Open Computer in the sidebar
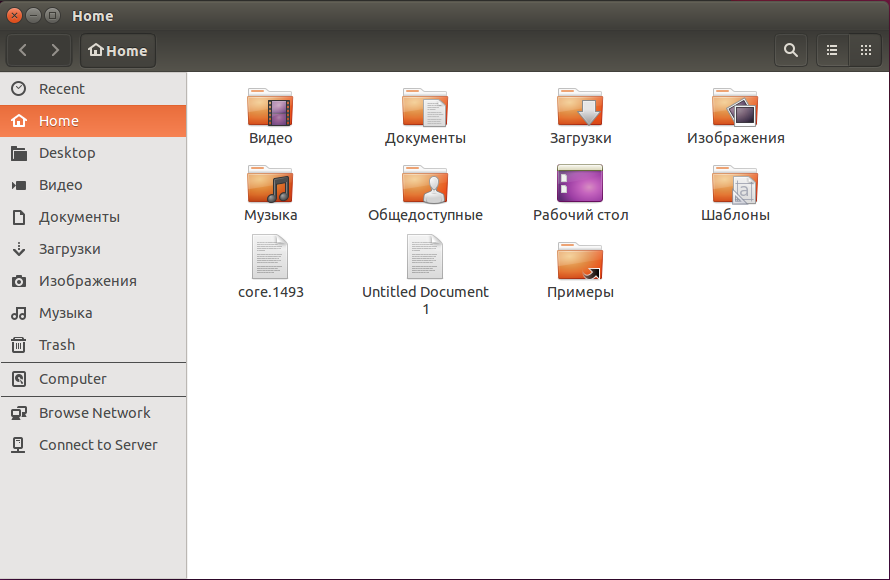 click(x=93, y=379)
